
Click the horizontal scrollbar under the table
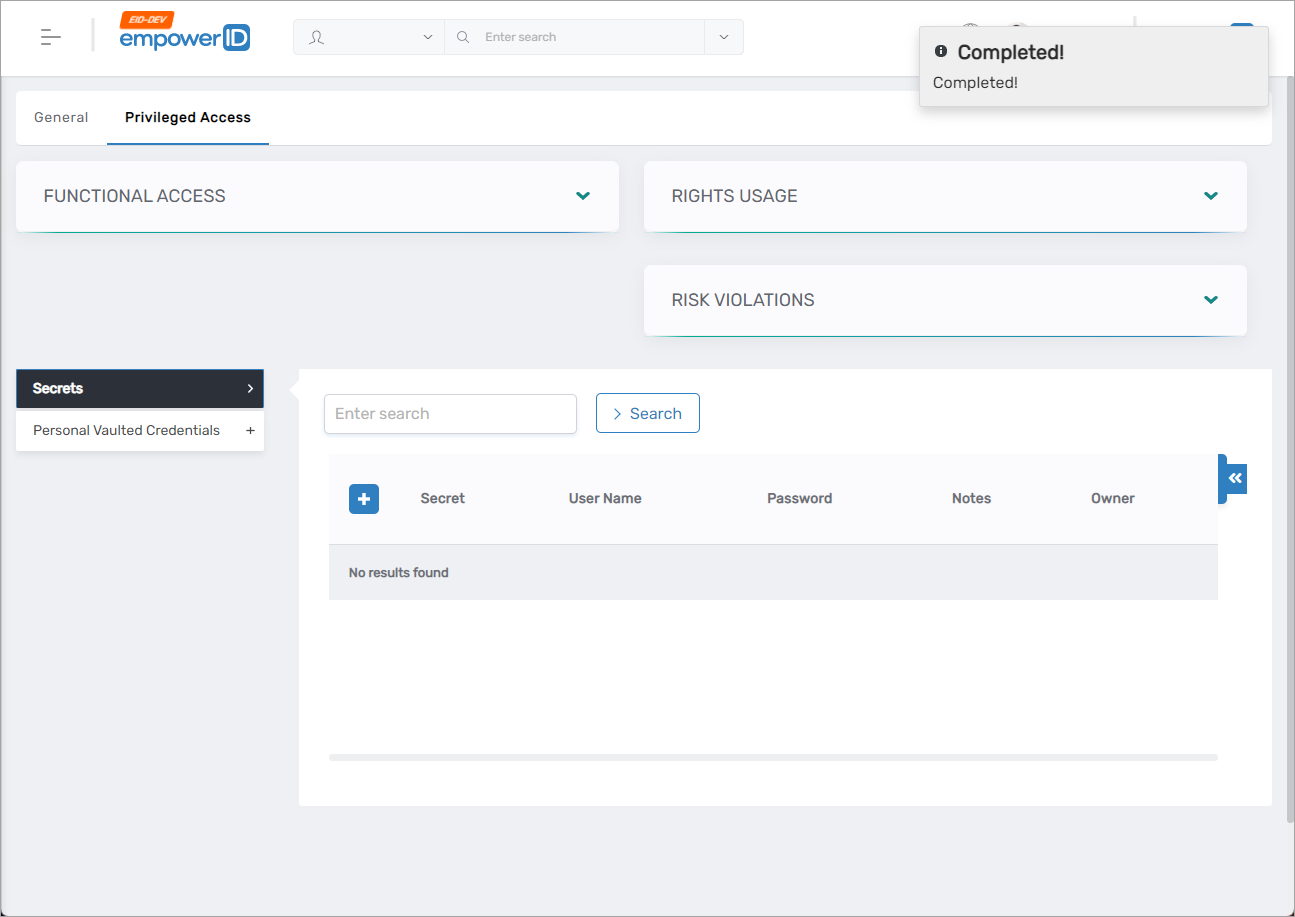click(772, 757)
